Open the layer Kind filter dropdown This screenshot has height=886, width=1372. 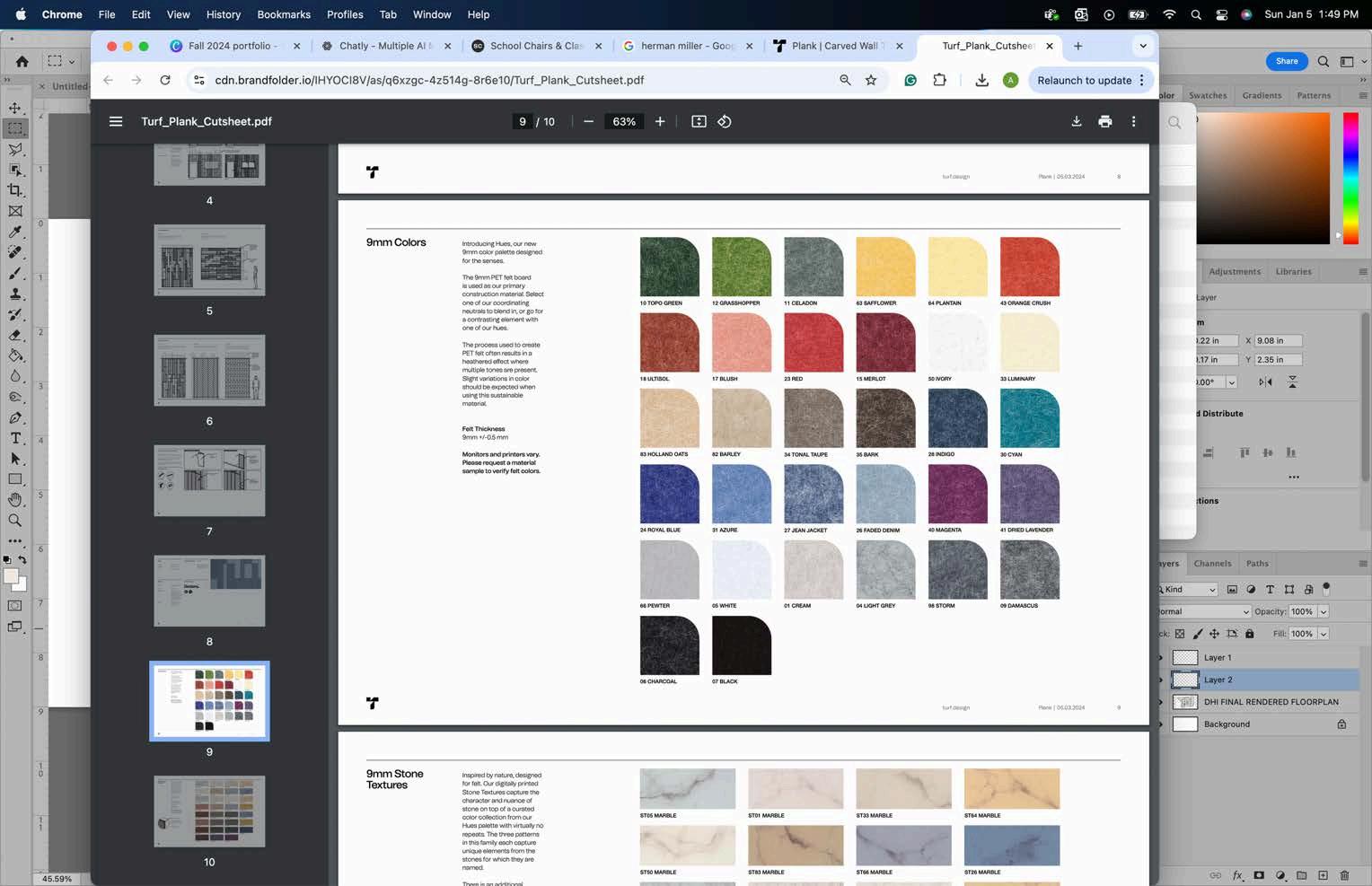click(1188, 589)
